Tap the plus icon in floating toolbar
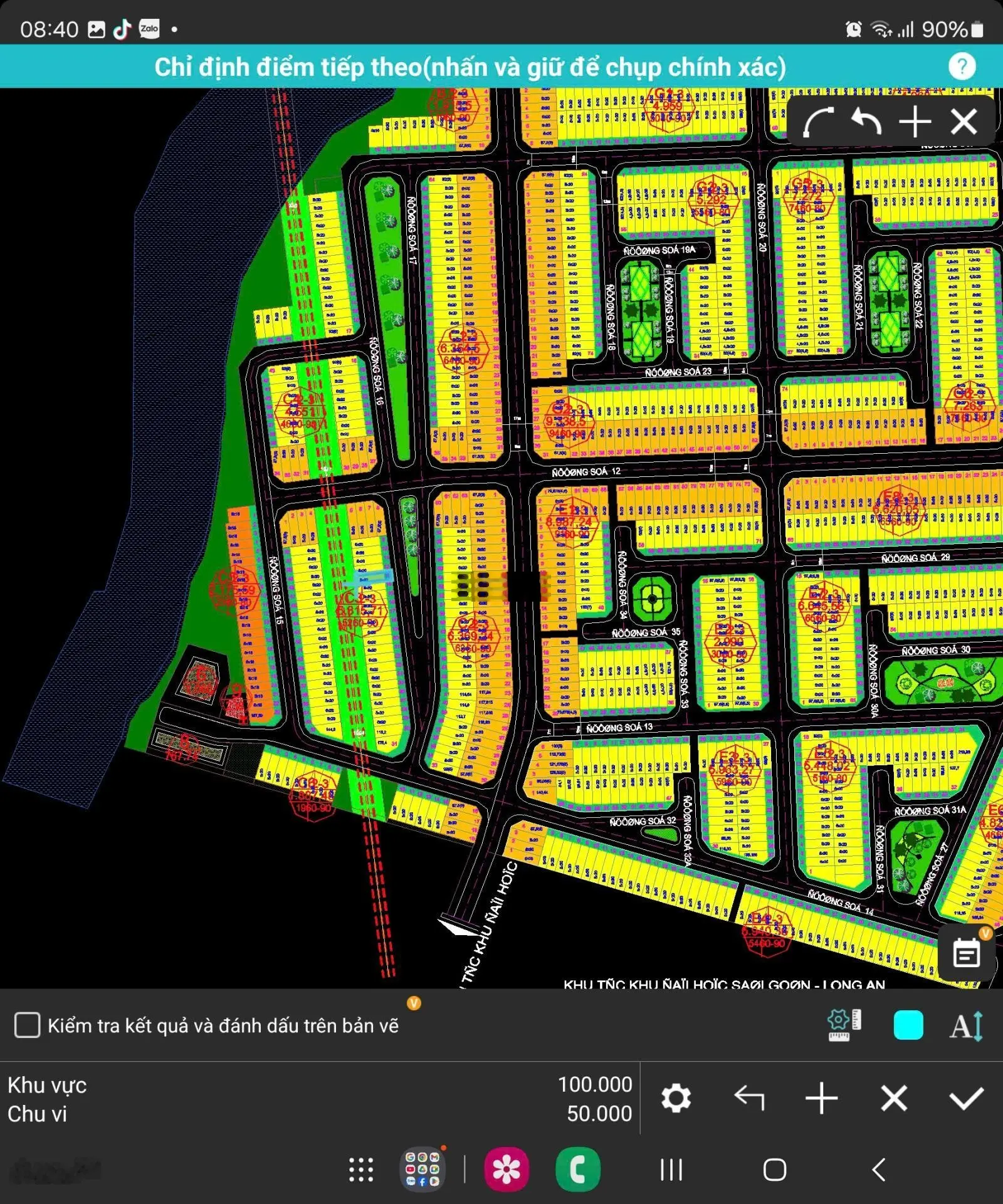 pyautogui.click(x=915, y=121)
